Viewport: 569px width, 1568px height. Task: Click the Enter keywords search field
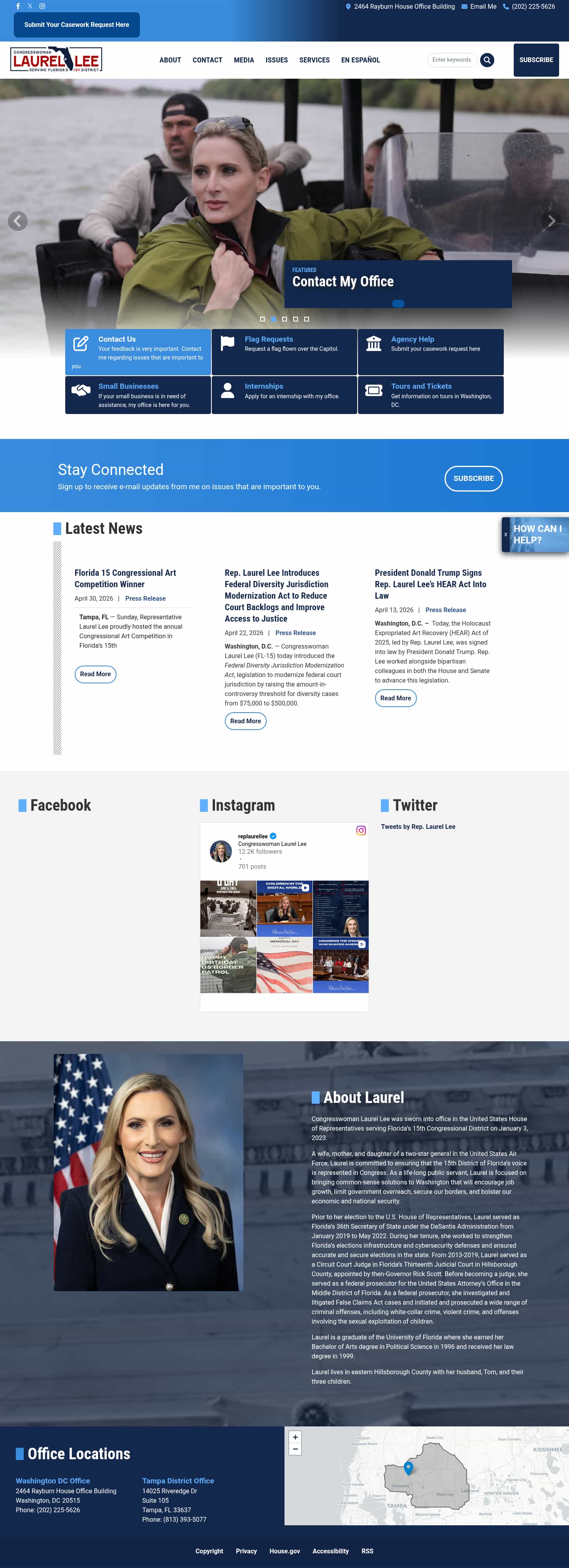tap(452, 60)
